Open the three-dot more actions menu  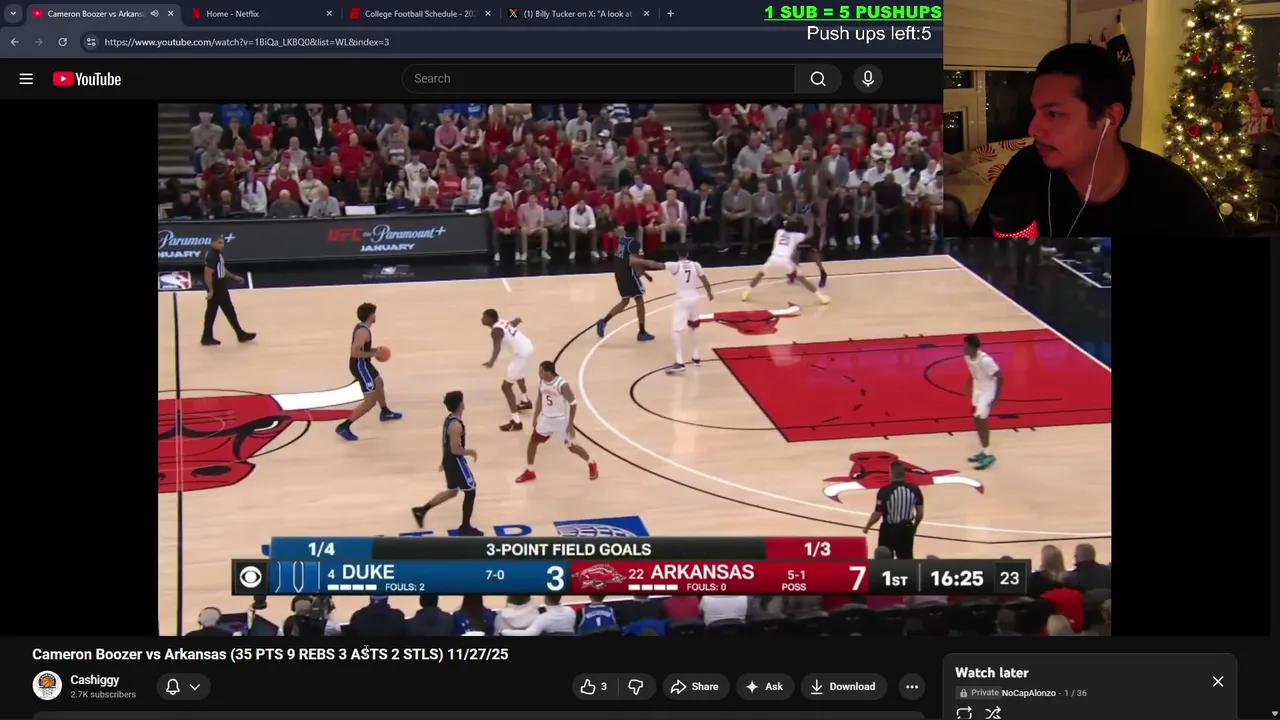tap(912, 686)
